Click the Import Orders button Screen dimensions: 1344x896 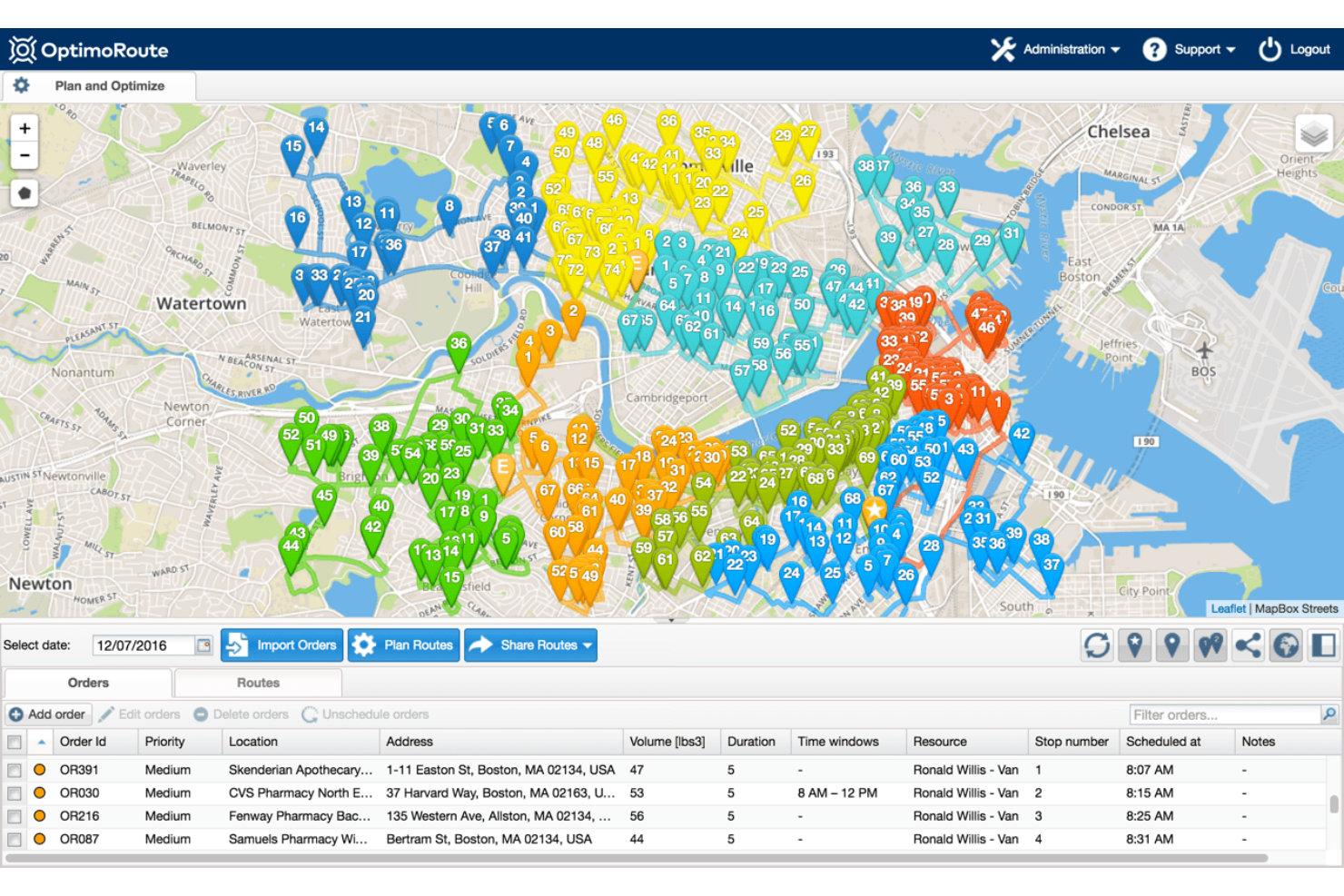pyautogui.click(x=282, y=645)
